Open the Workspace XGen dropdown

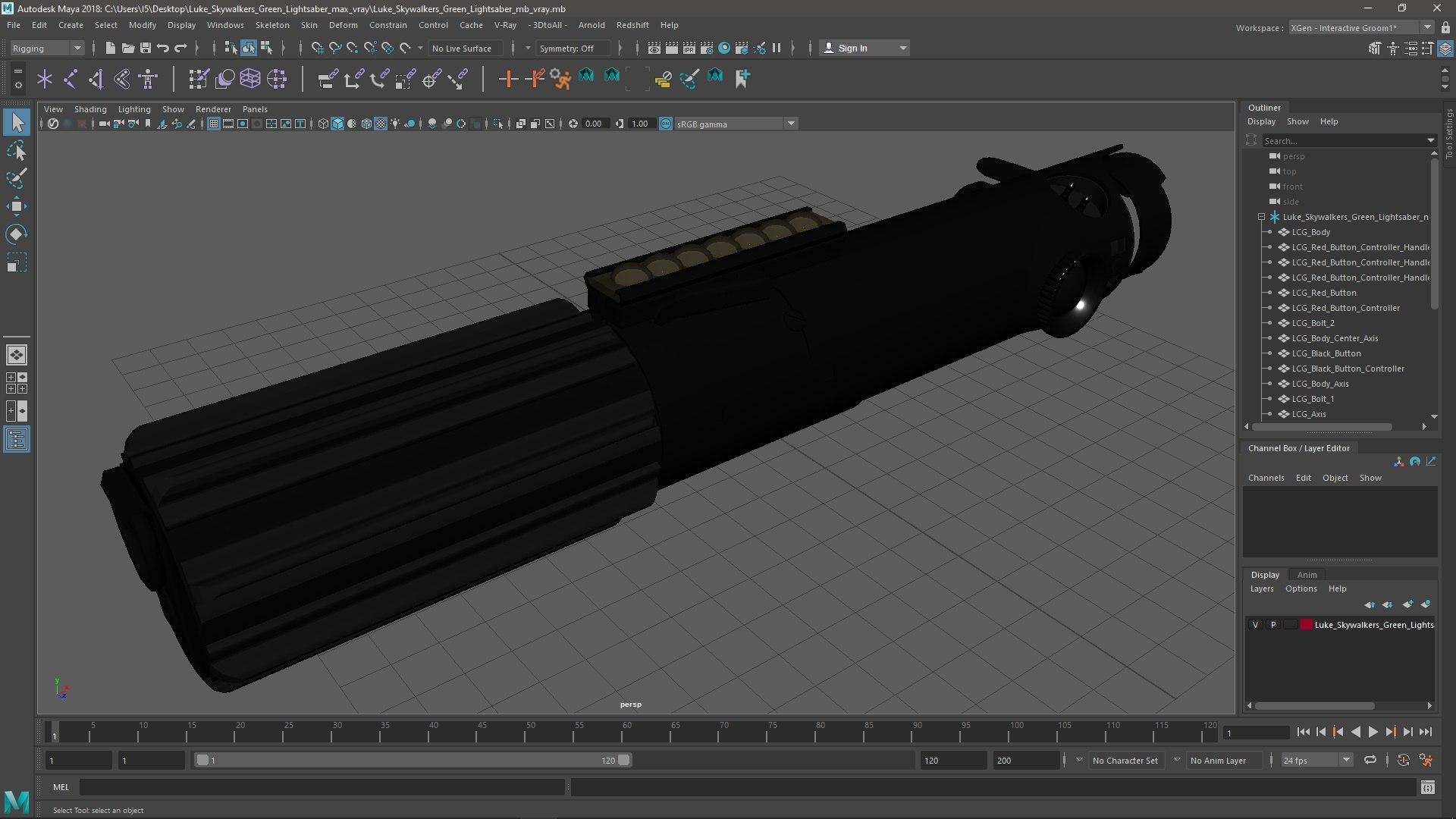(x=1361, y=27)
